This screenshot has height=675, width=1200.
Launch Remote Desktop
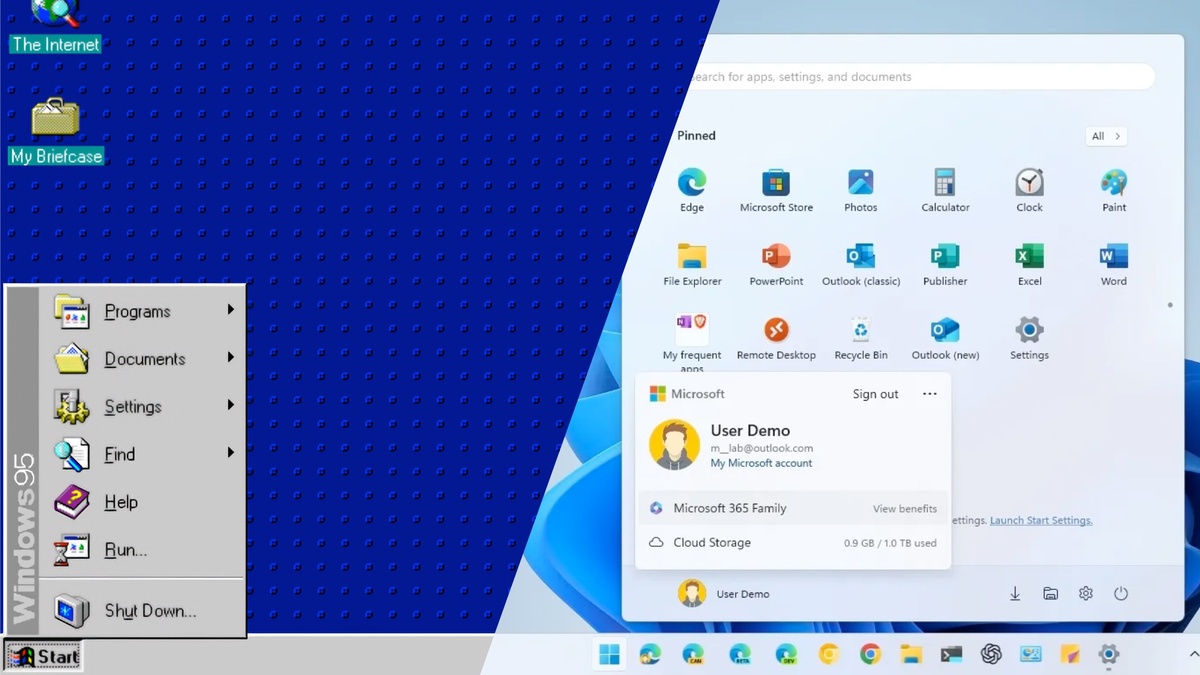[776, 338]
